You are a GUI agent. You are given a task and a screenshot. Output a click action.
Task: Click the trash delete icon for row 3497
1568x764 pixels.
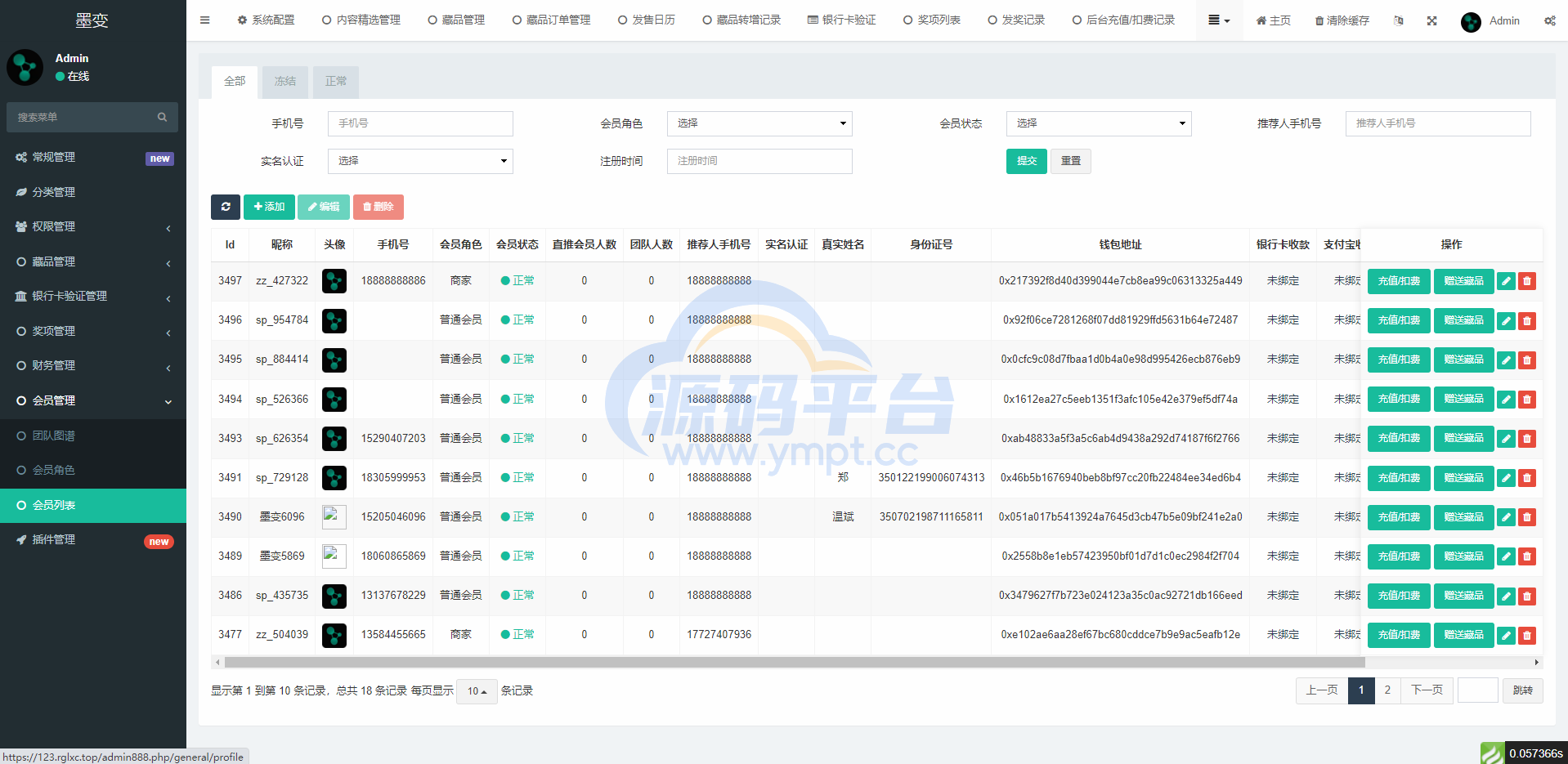pyautogui.click(x=1526, y=281)
